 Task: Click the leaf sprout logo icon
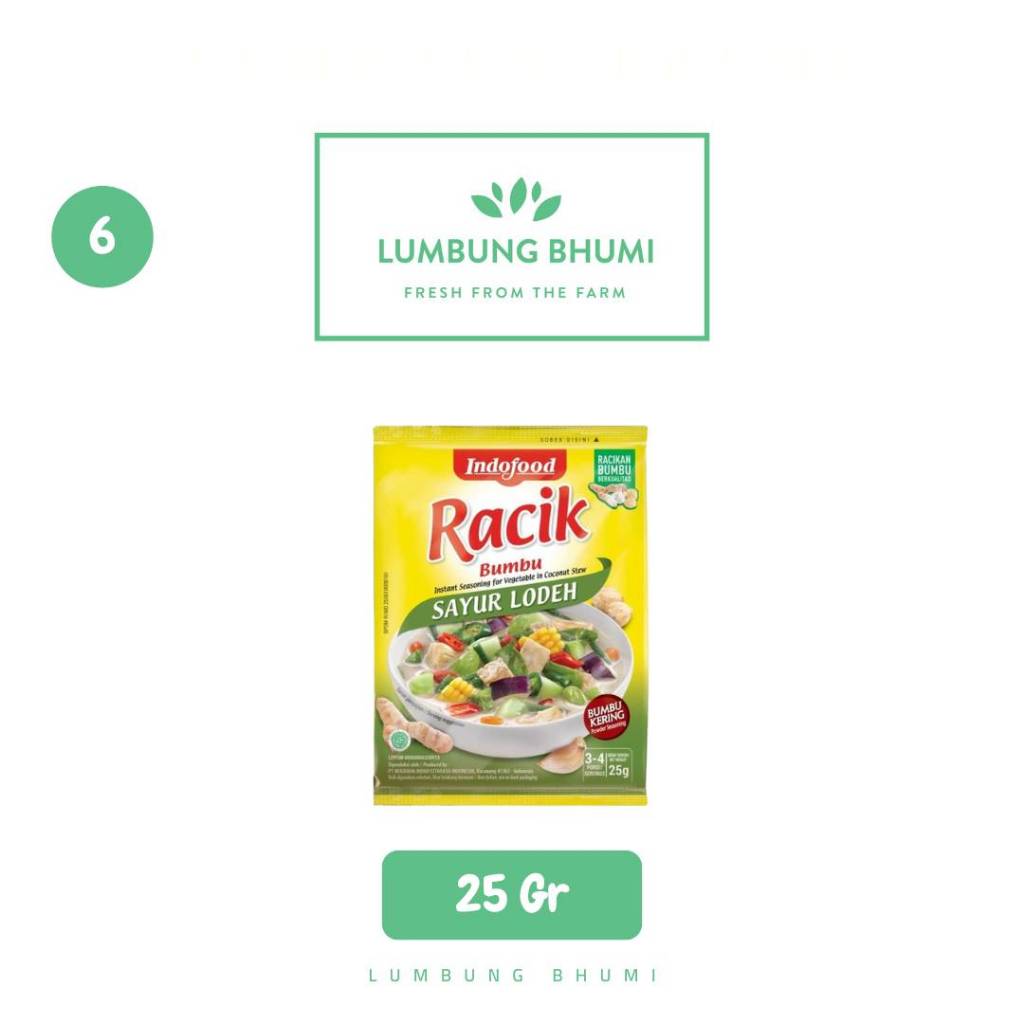coord(516,199)
